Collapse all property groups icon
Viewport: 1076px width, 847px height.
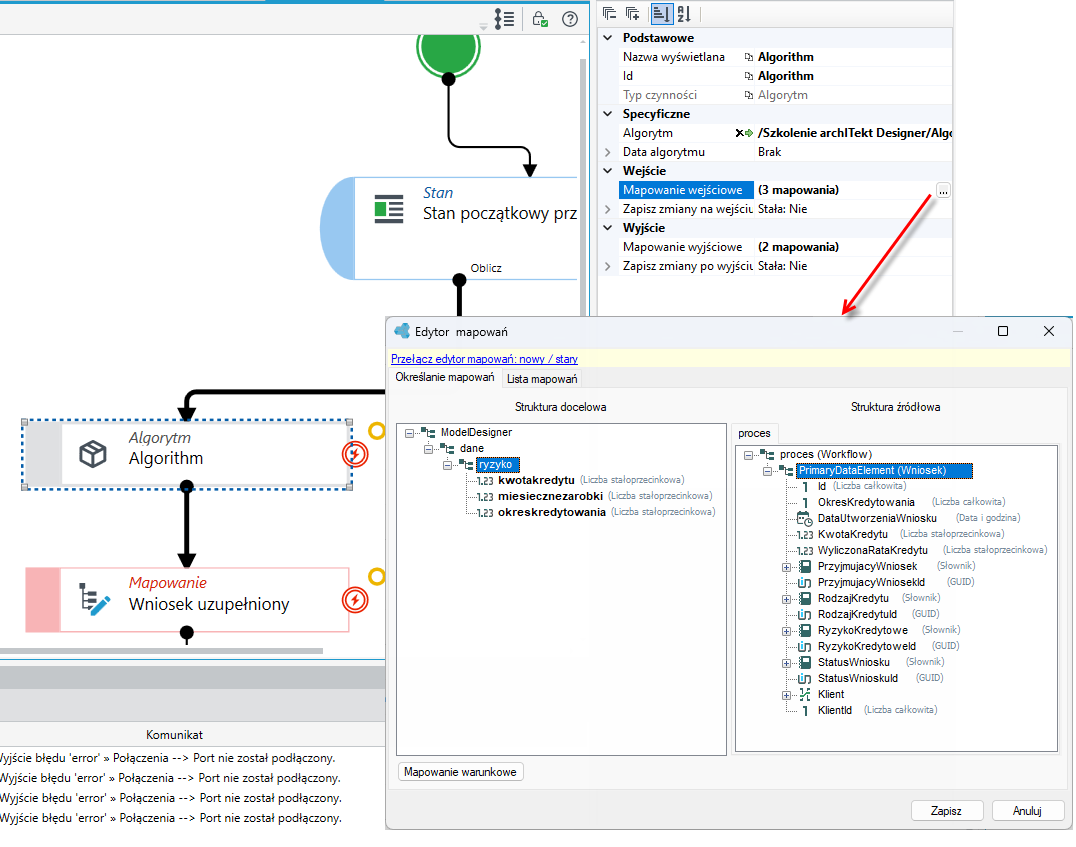(609, 13)
